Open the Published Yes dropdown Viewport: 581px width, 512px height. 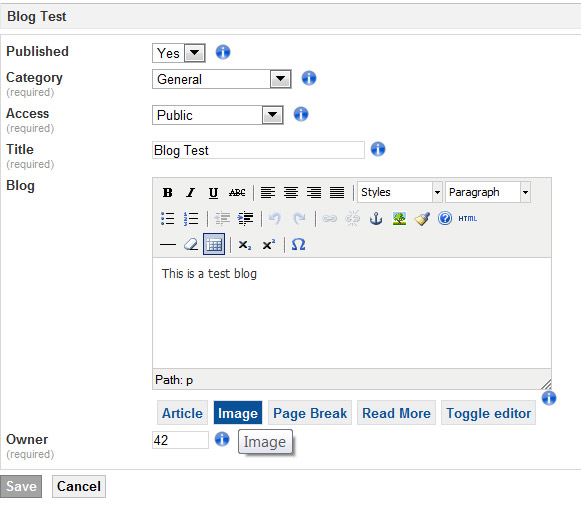[179, 53]
